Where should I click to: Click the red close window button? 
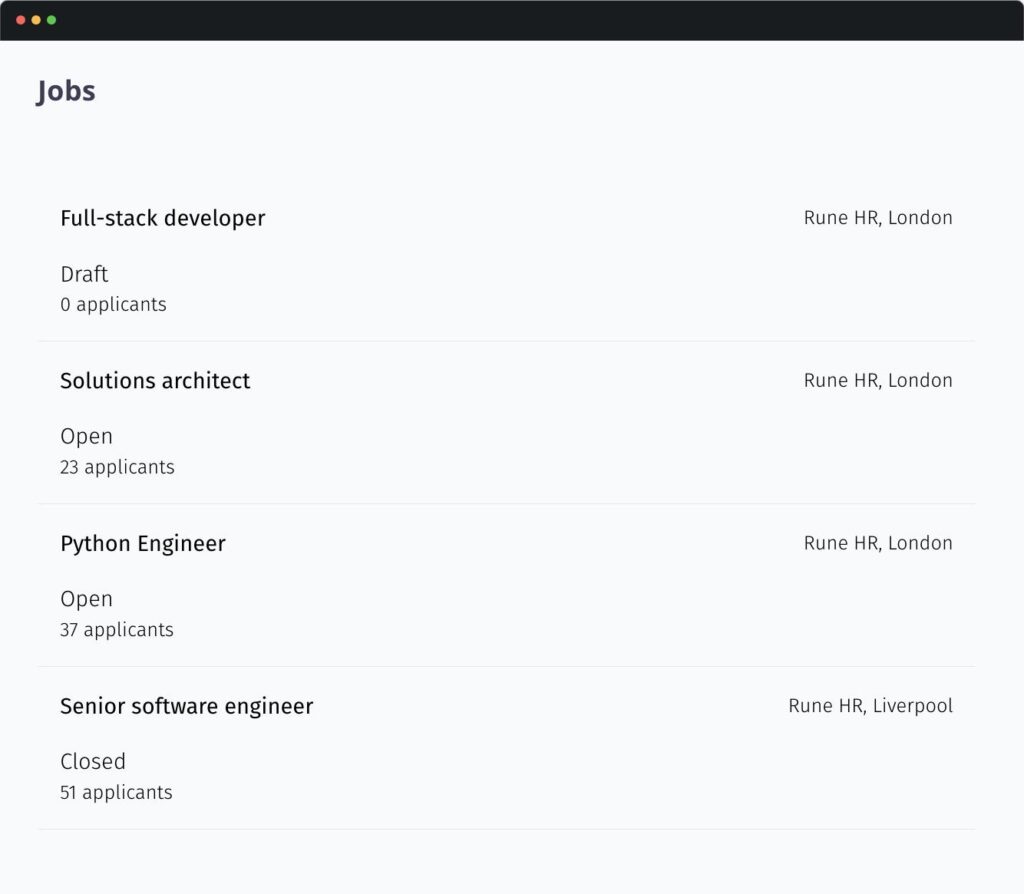[x=20, y=19]
